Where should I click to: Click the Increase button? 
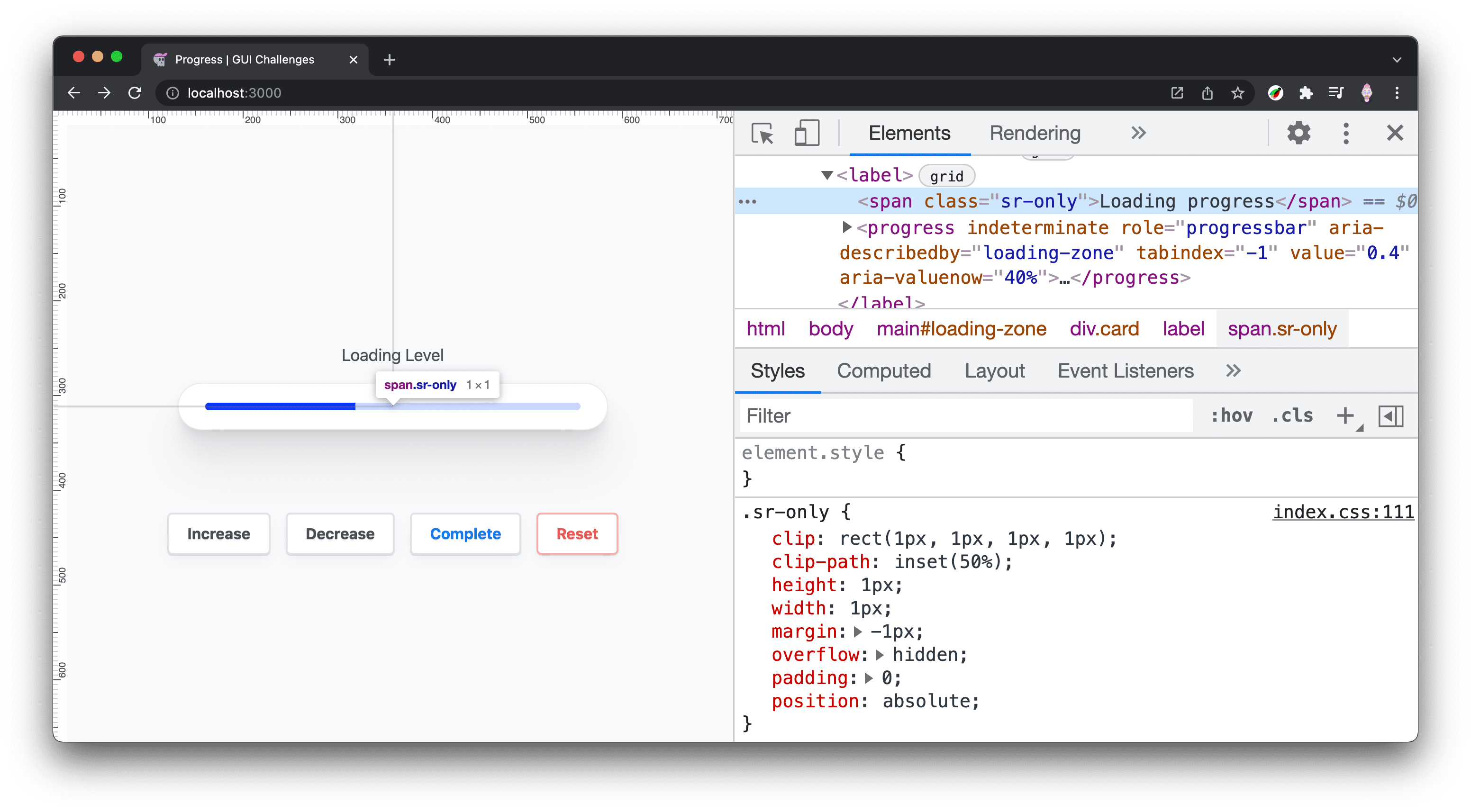tap(218, 533)
